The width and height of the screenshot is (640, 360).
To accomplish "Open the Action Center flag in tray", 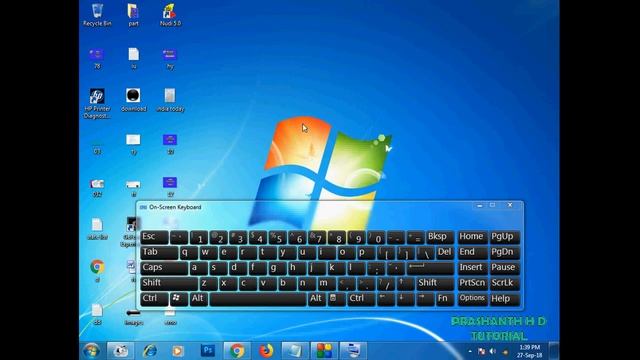I will [482, 351].
